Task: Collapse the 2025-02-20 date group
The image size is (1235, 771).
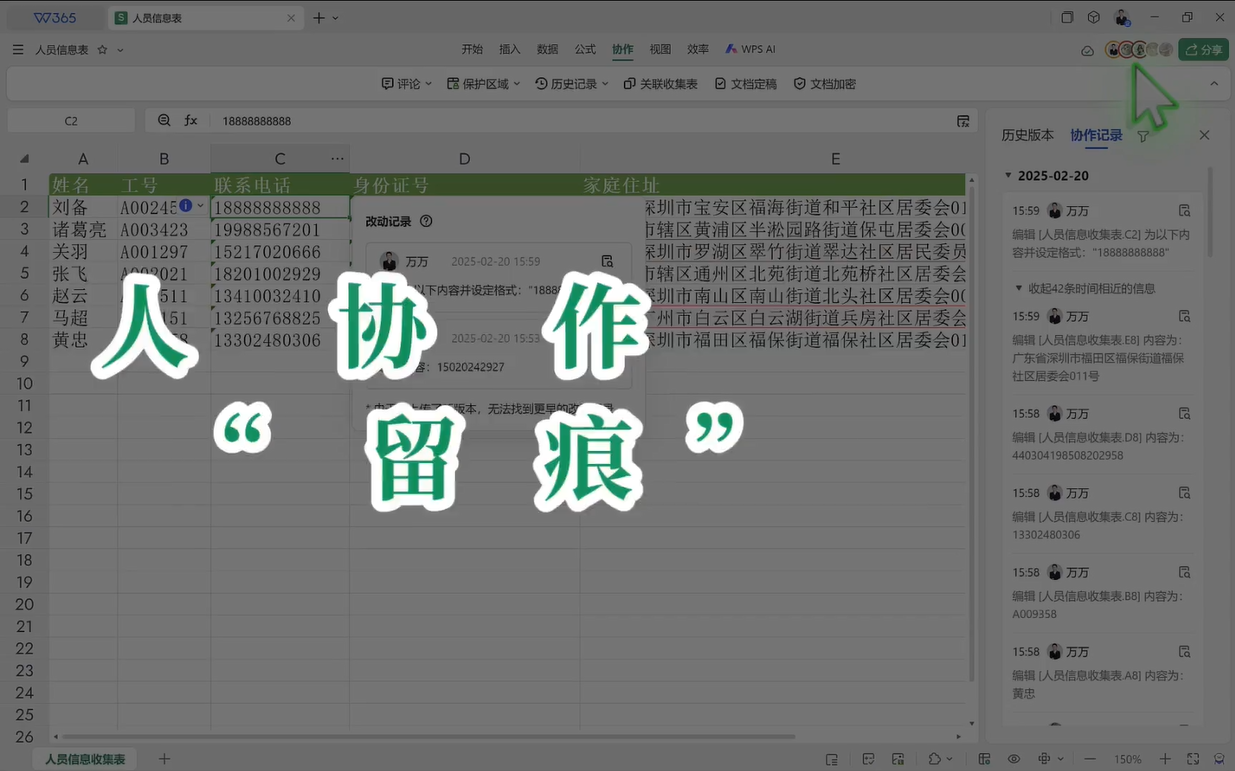Action: pyautogui.click(x=1008, y=176)
